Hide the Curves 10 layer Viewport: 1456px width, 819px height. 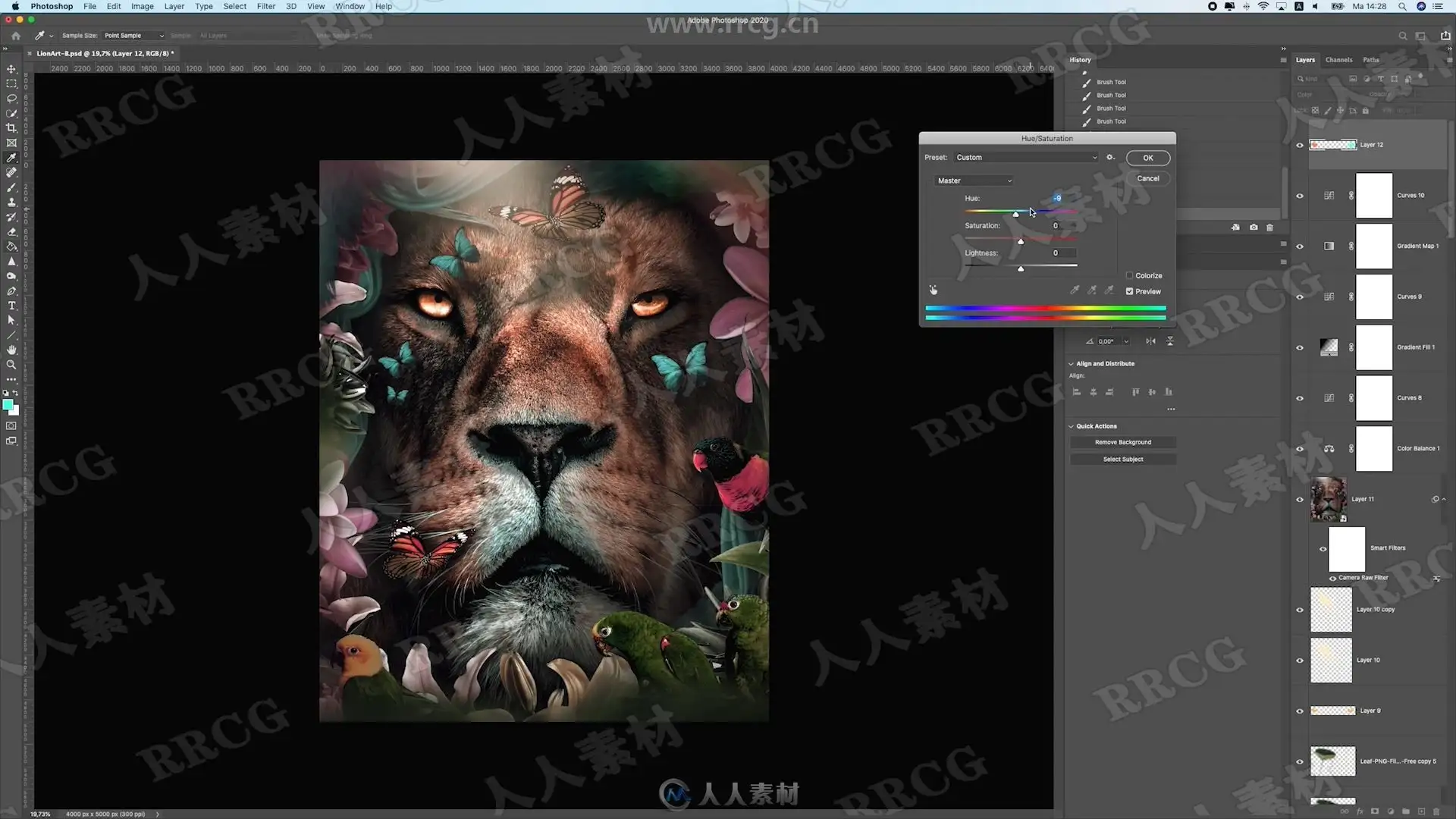1300,196
